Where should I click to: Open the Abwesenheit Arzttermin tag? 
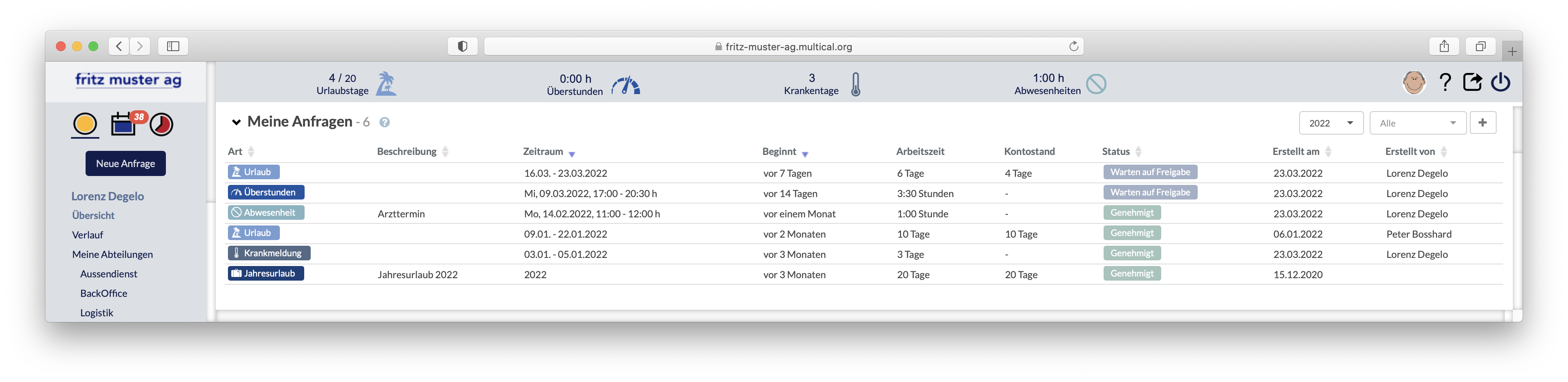pyautogui.click(x=266, y=212)
